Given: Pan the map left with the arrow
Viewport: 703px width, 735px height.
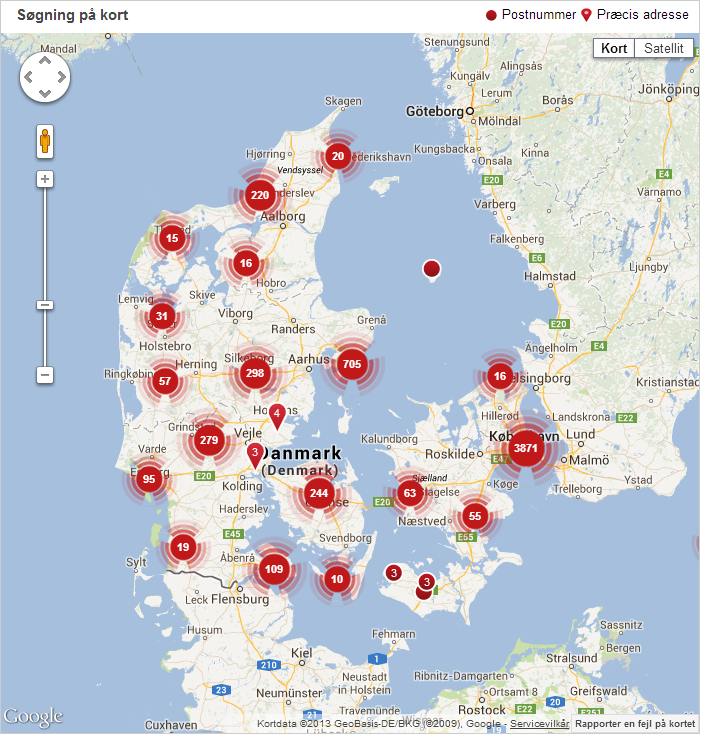Looking at the screenshot, I should [29, 77].
